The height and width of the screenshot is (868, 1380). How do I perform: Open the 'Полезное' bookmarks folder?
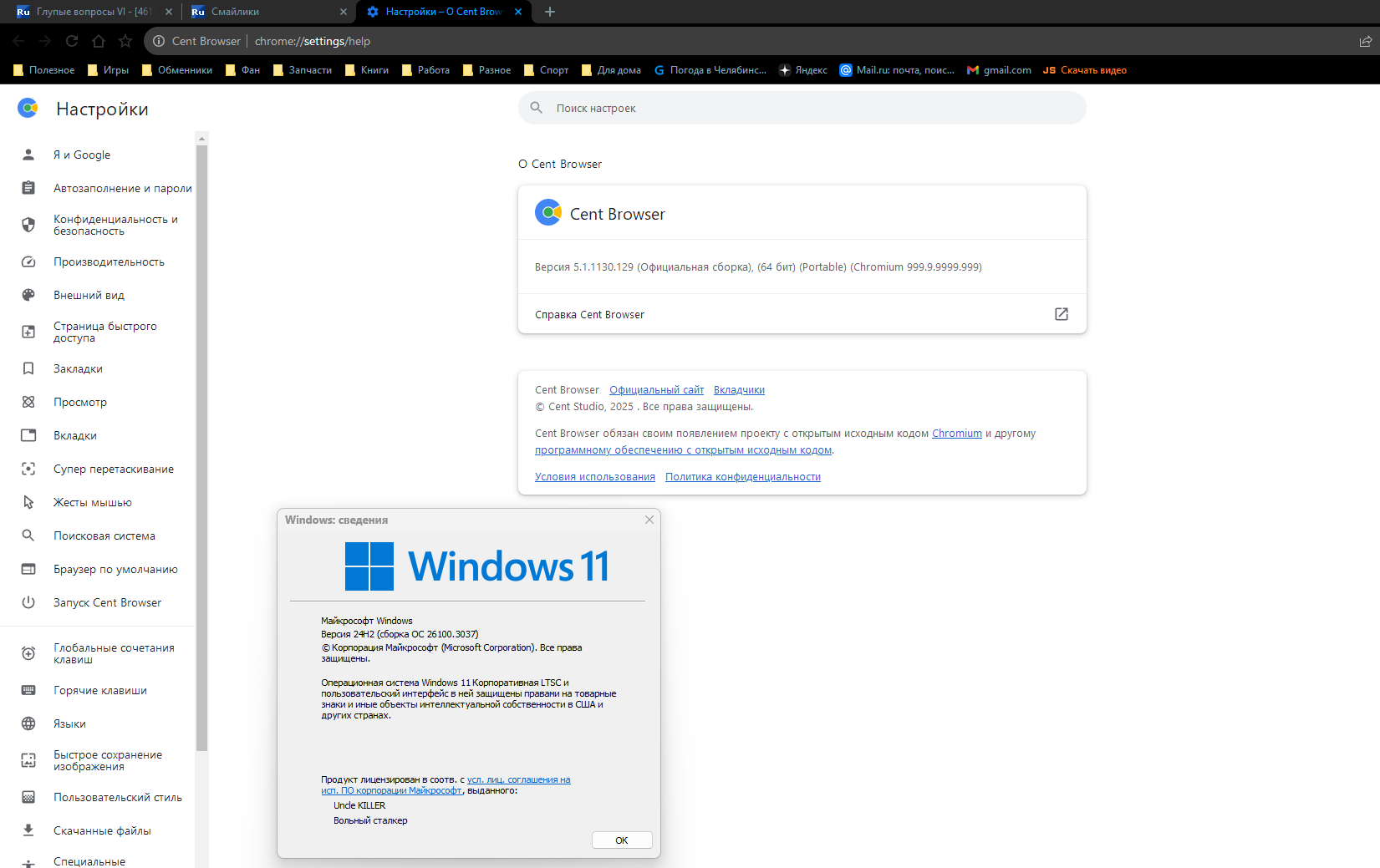click(x=43, y=70)
